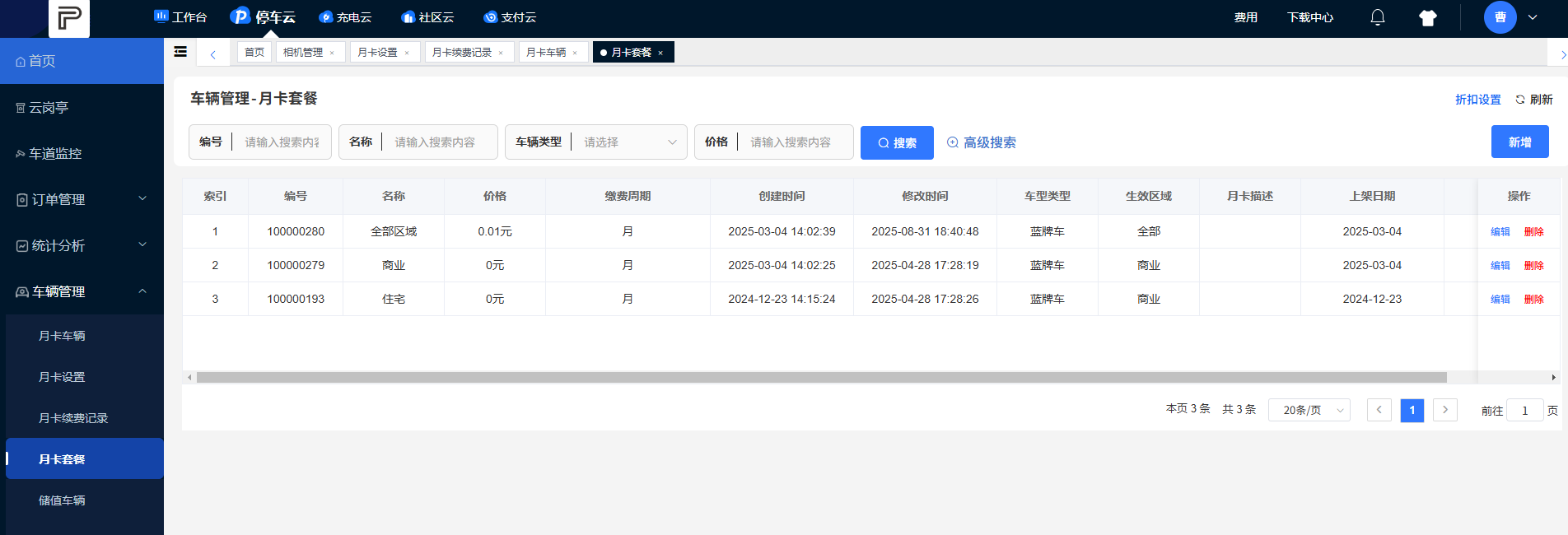Open 充电云 in the top navigation
Viewport: 1568px width, 535px height.
pos(345,17)
